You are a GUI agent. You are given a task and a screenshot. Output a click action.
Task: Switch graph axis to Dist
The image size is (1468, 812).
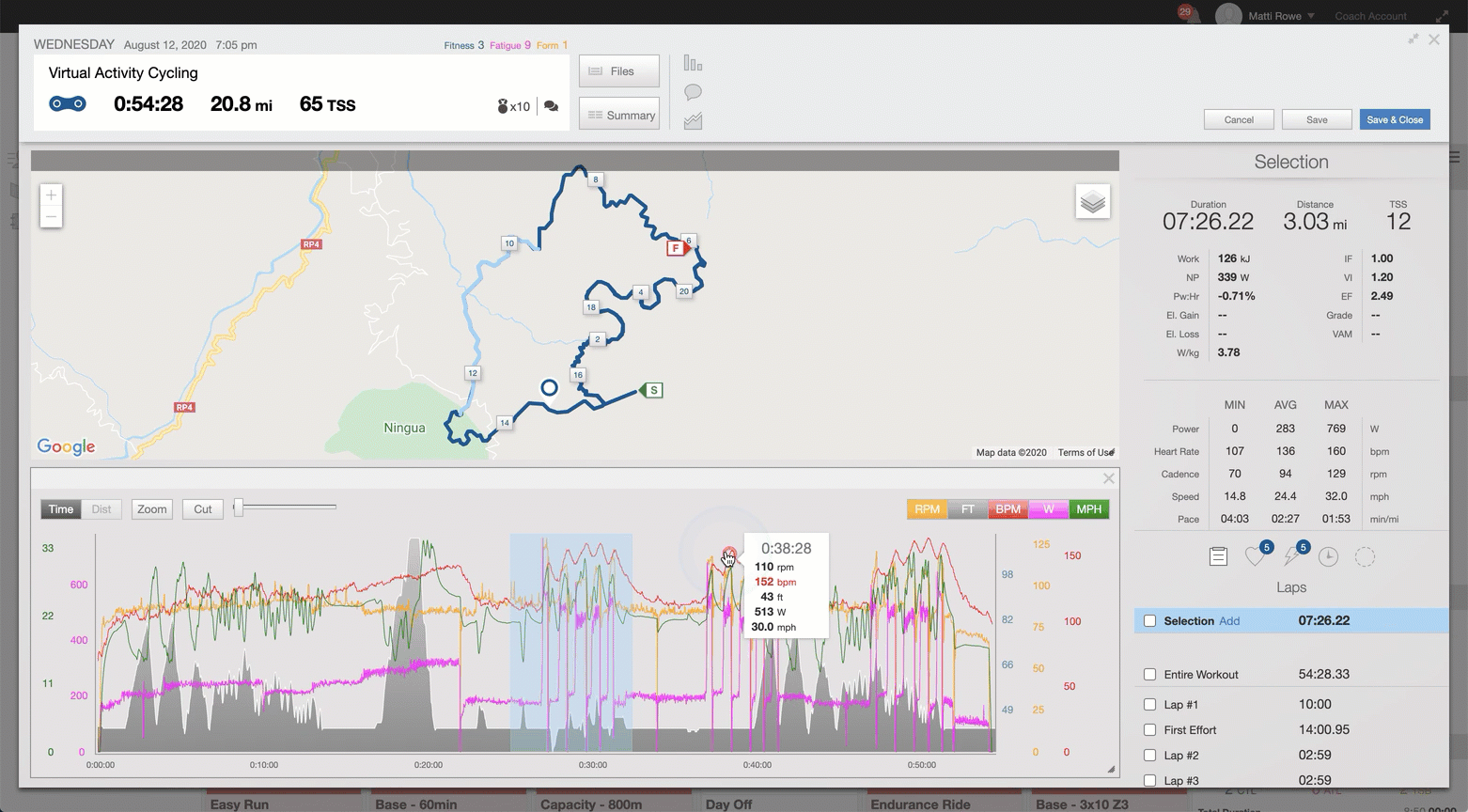point(102,509)
